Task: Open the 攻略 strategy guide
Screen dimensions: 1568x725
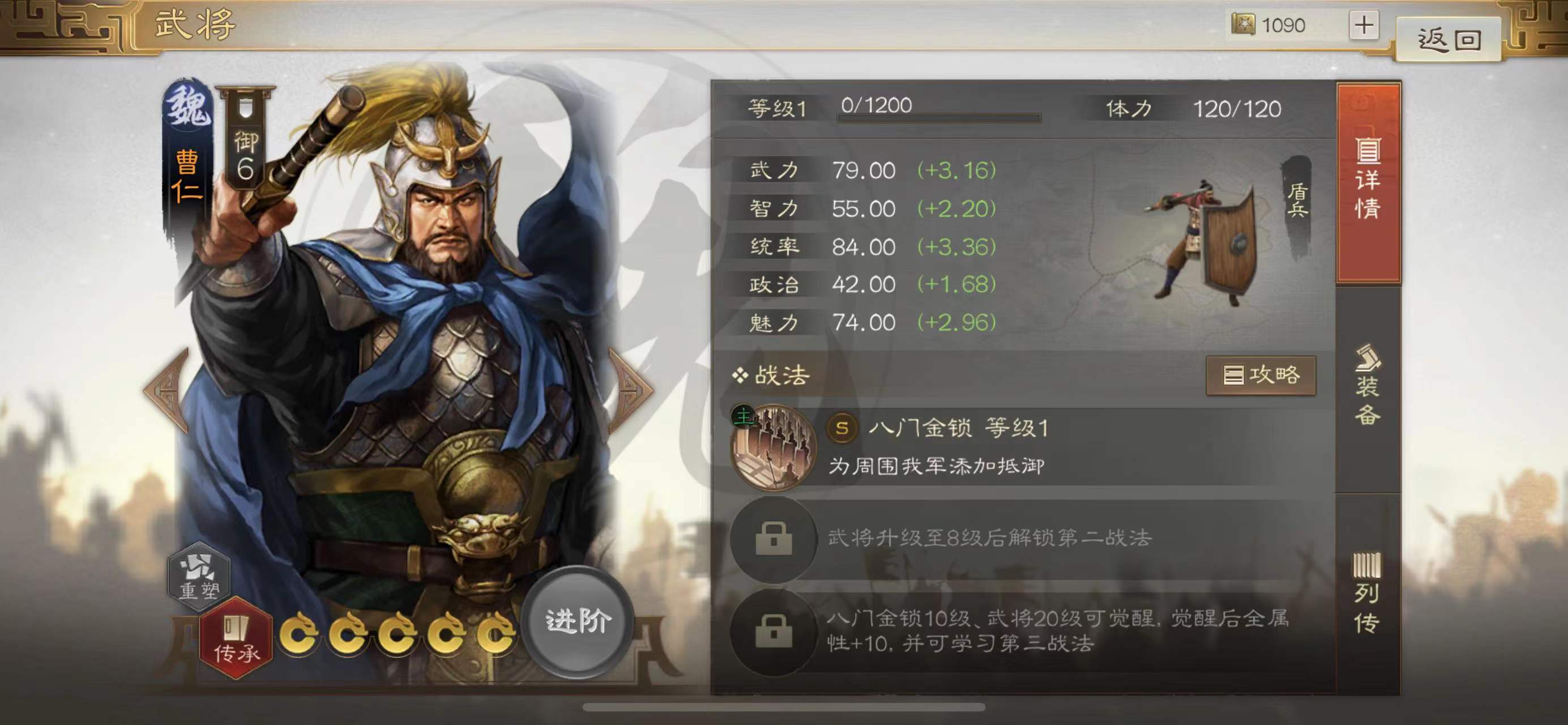Action: click(1261, 375)
